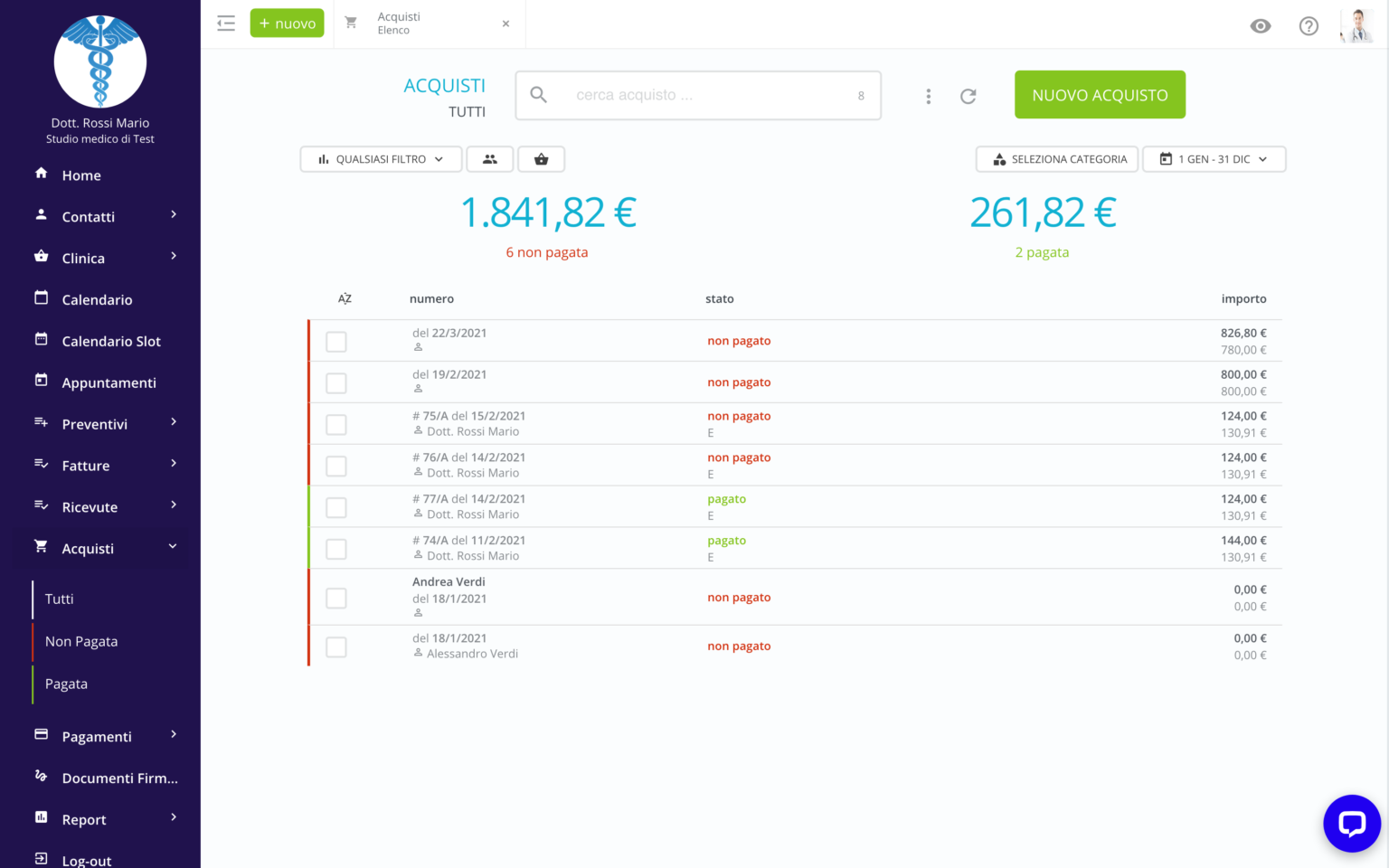Click the people filter icon near Qualsiasi Filtro
The height and width of the screenshot is (868, 1389).
point(489,158)
